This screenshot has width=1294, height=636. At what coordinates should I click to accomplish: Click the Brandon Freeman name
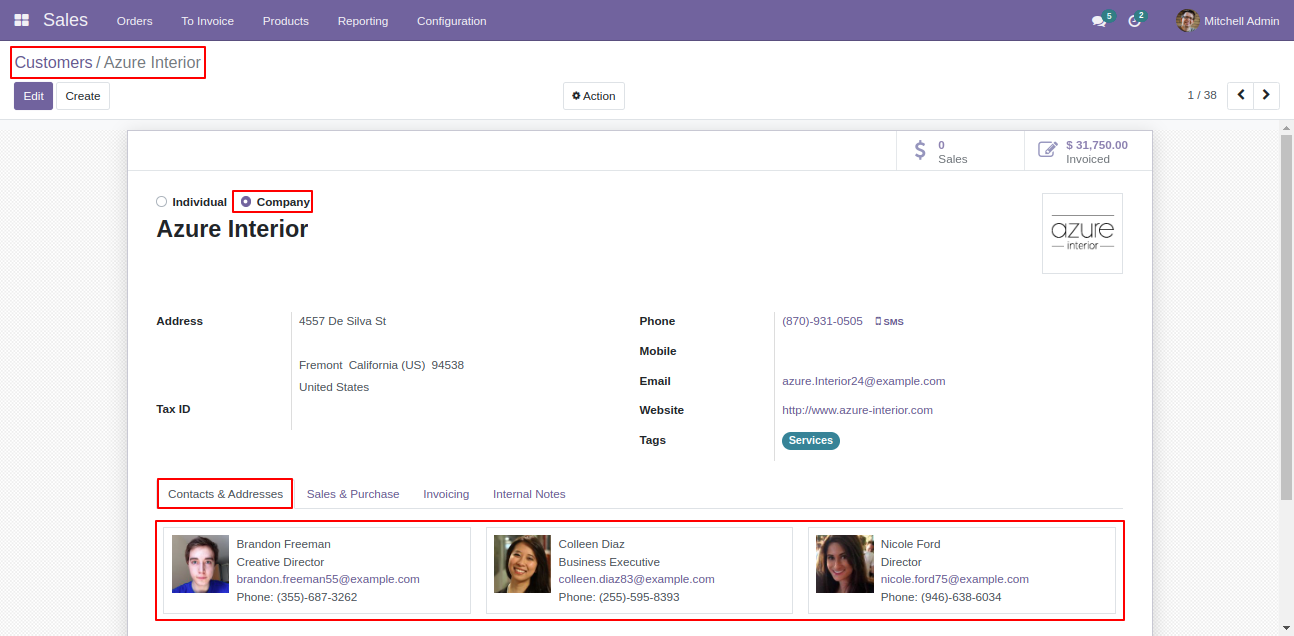coord(284,544)
